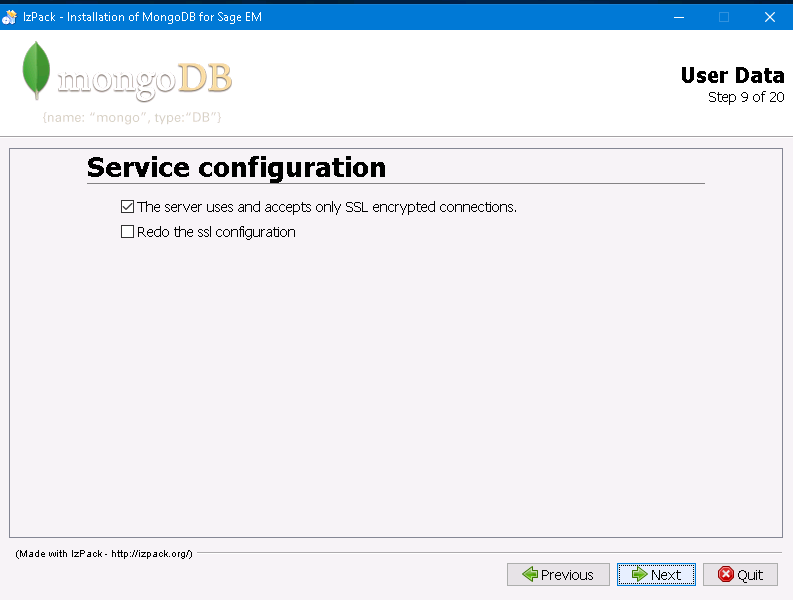Disable the SSL encrypted connections checkbox
Screen dimensions: 793x600
127,207
